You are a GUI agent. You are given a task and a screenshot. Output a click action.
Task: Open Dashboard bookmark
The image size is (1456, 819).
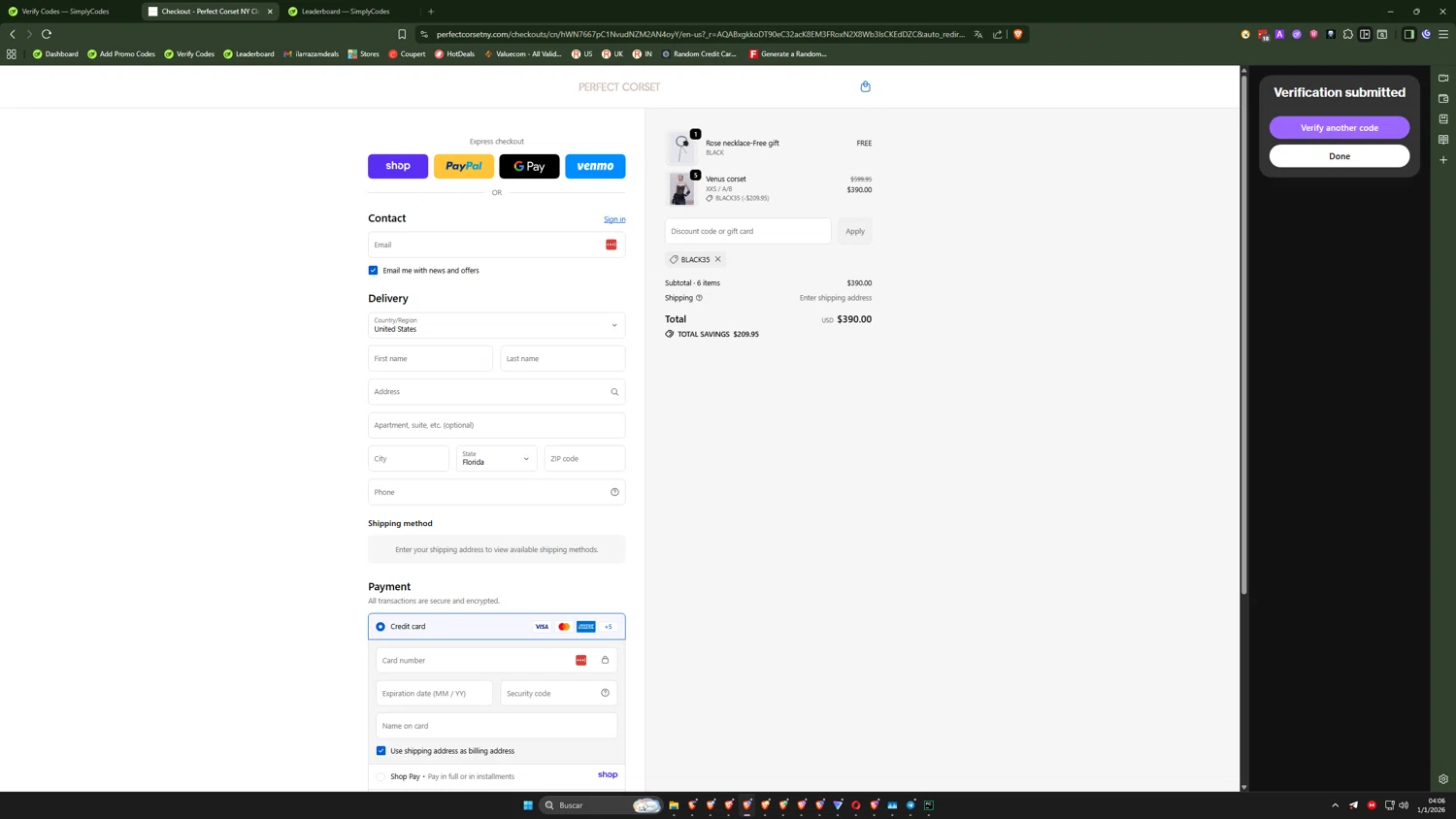(55, 54)
